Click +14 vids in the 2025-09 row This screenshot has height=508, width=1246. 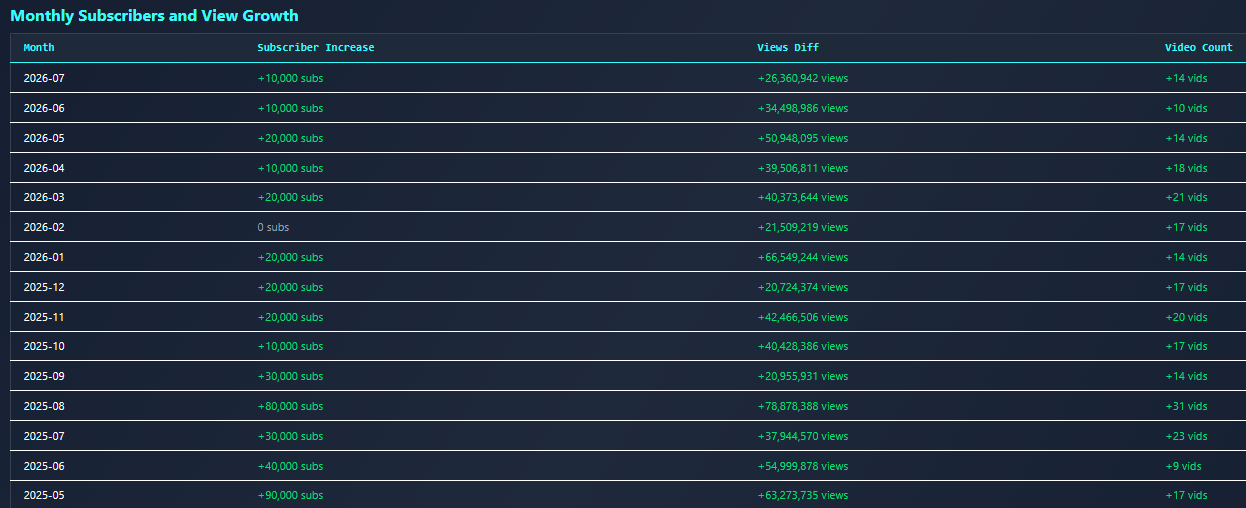(x=1186, y=376)
